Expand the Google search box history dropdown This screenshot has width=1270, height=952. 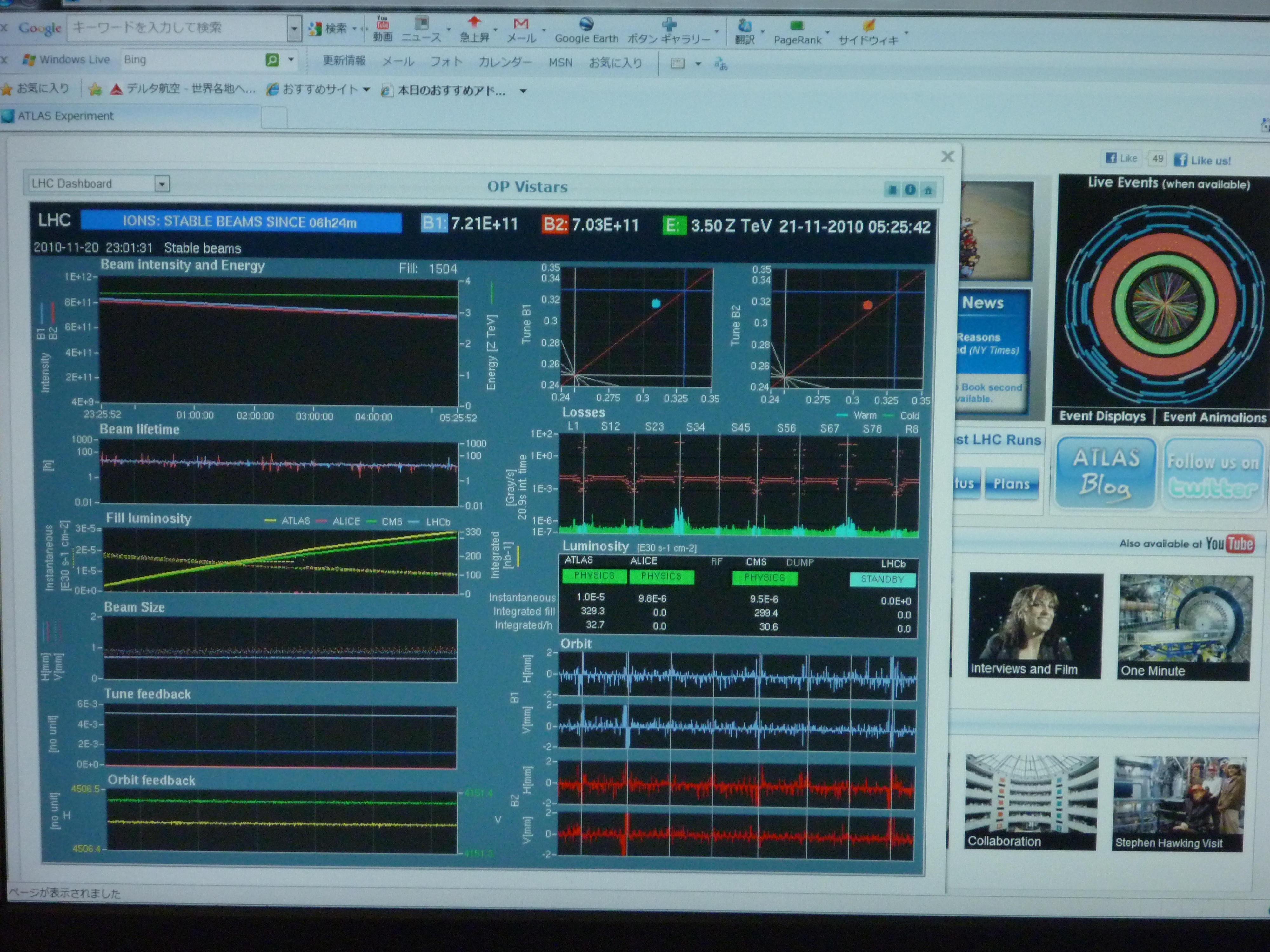click(294, 28)
